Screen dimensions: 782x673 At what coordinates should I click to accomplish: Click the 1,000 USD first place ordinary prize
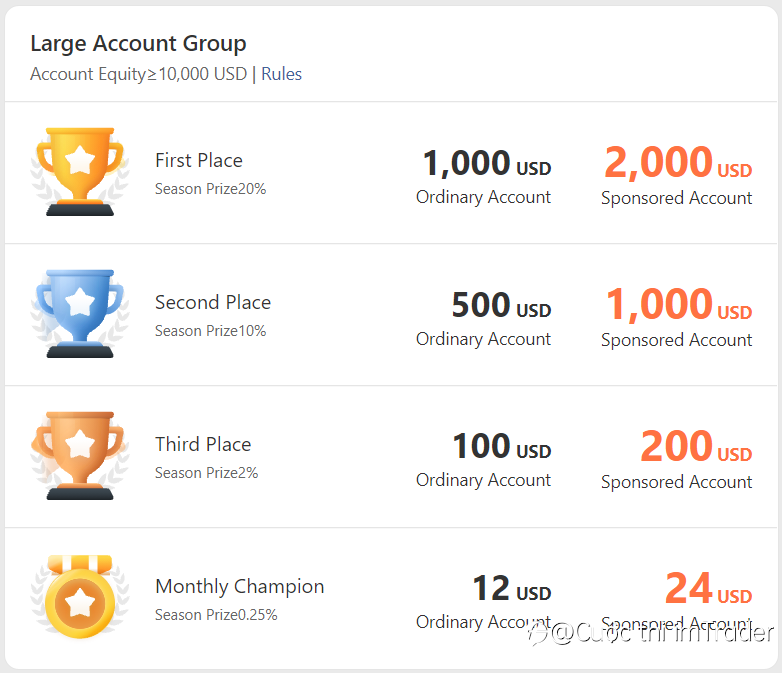486,163
